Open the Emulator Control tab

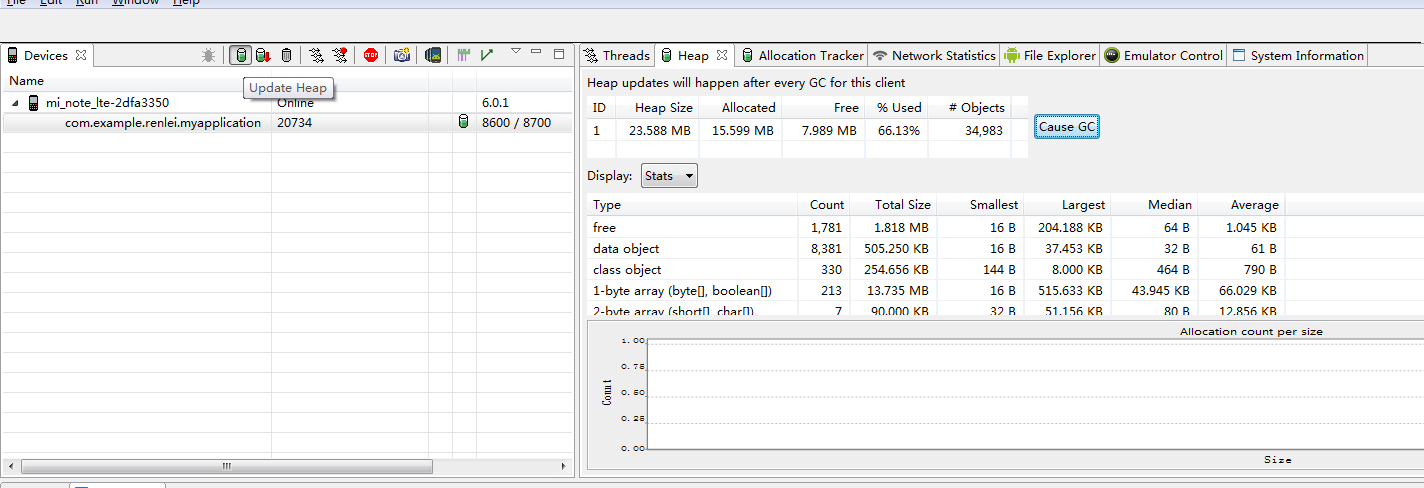click(x=1164, y=55)
